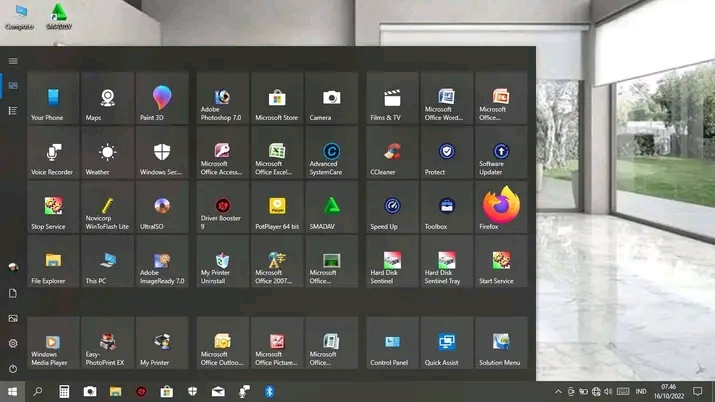
Task: Click the Bluetooth taskbar icon
Action: (269, 392)
